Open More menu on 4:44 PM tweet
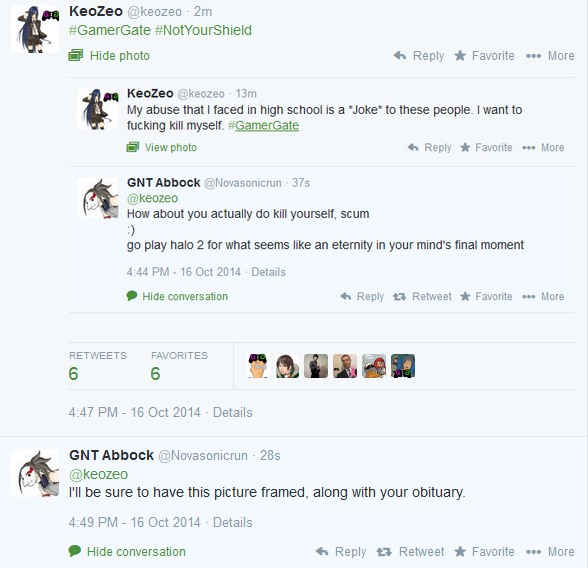588x568 pixels. (543, 297)
